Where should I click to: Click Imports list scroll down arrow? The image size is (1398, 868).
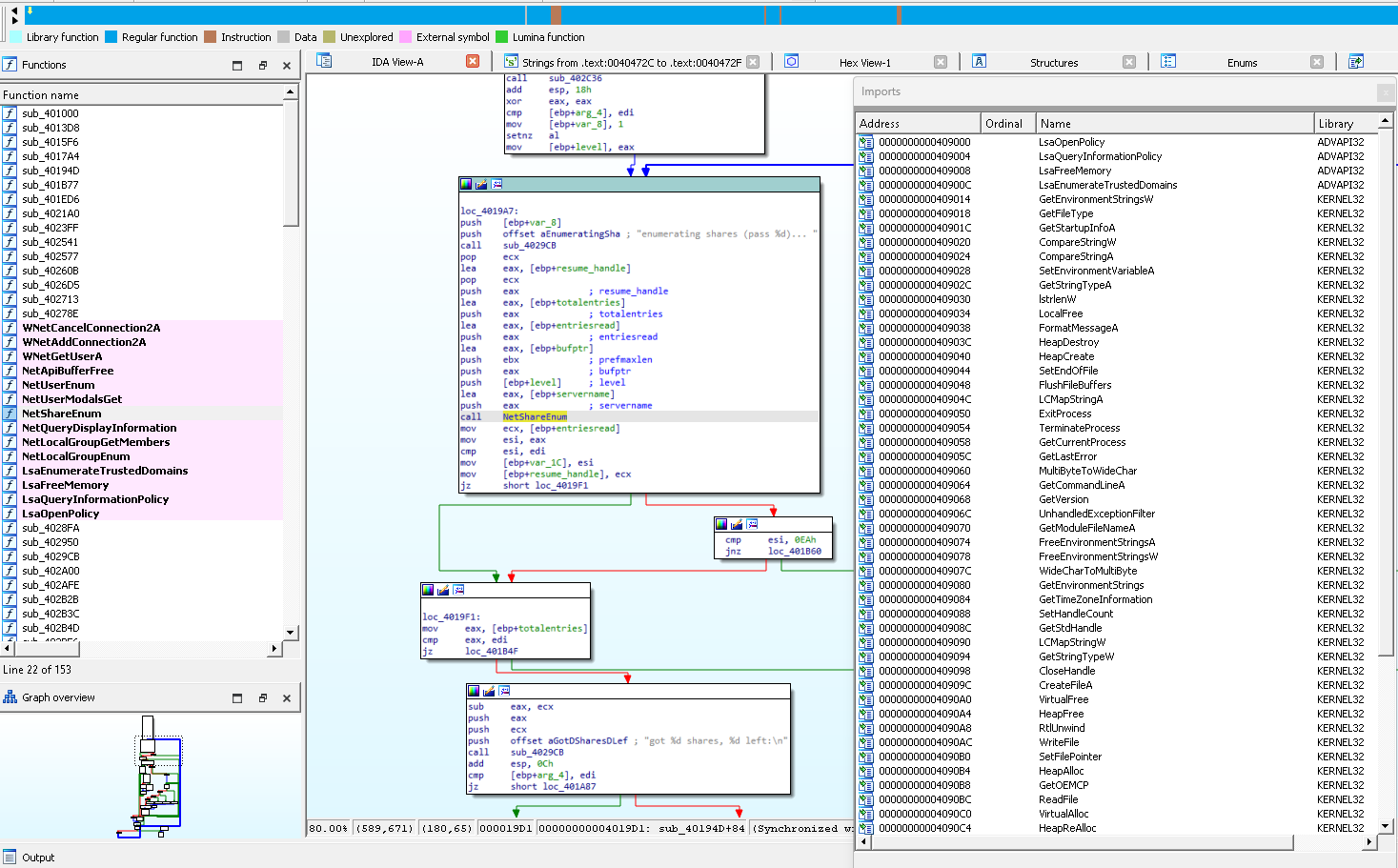pos(1386,826)
